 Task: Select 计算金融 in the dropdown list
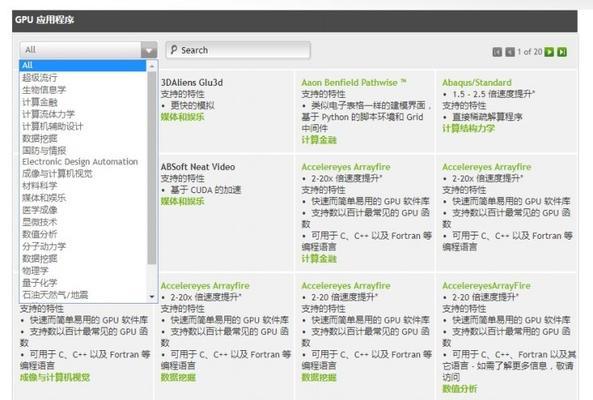pos(40,102)
